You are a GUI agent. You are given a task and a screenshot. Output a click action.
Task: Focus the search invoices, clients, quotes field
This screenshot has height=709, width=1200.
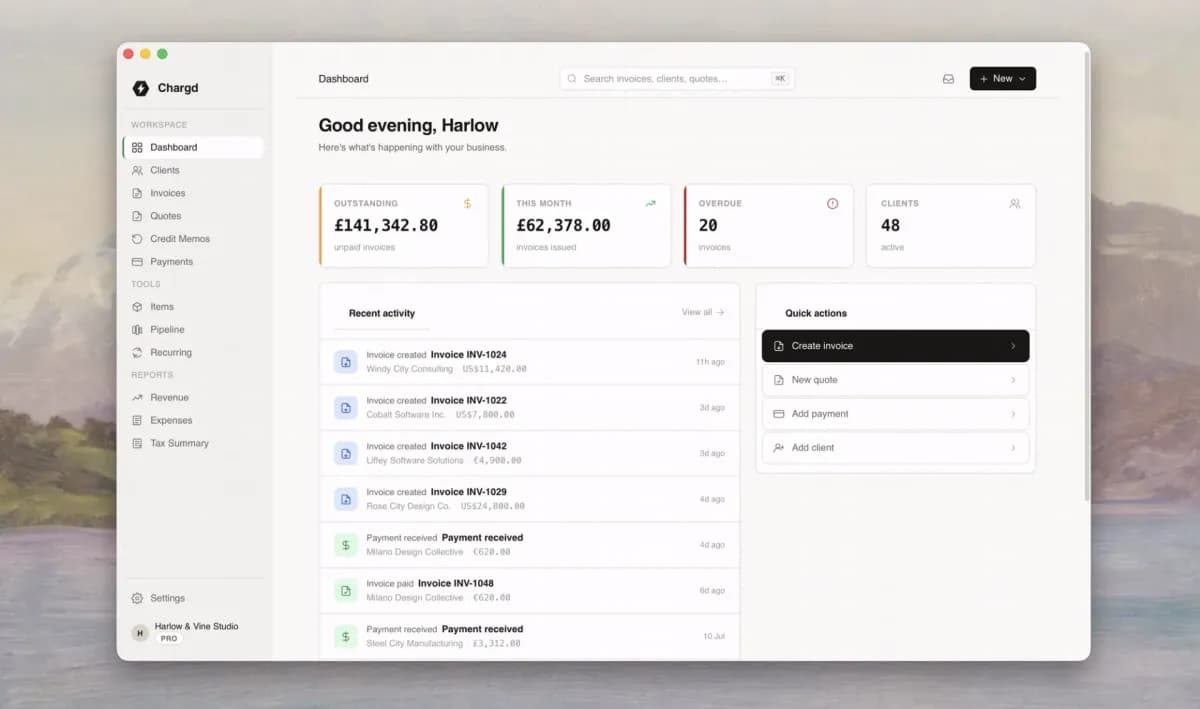pos(677,78)
